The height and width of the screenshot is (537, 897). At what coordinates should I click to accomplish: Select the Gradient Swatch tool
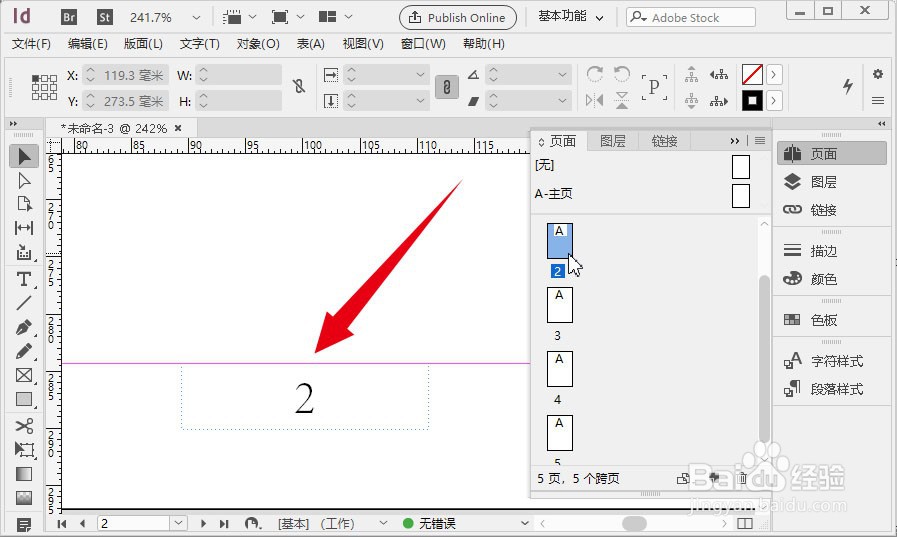24,474
